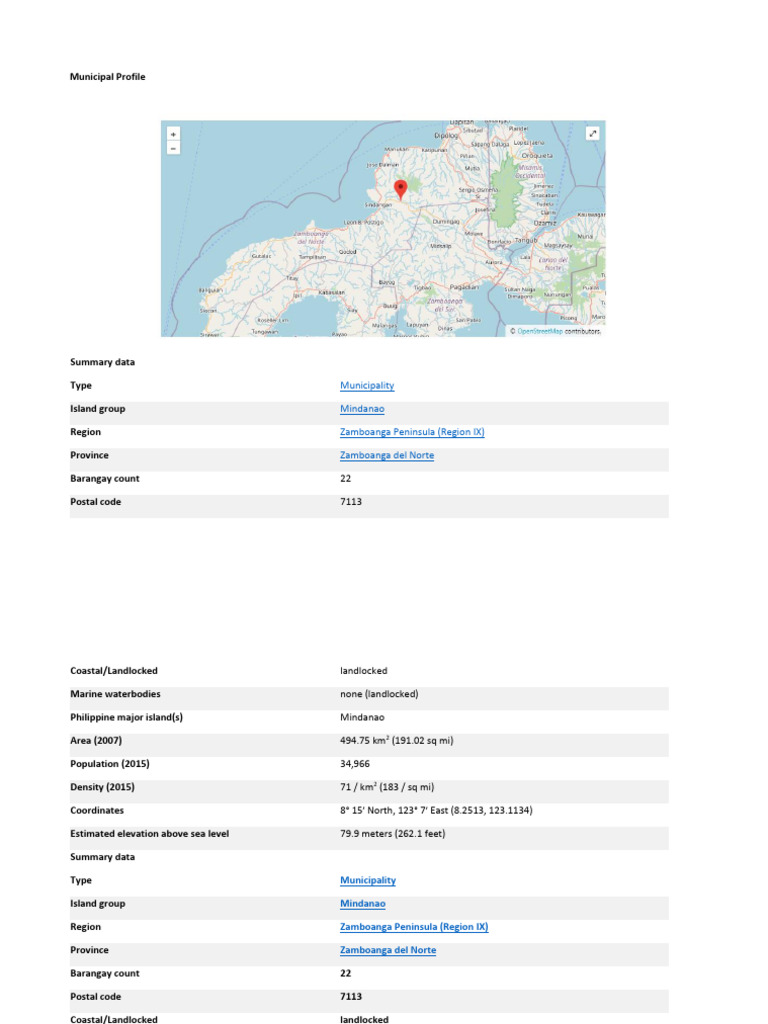Screen dimensions: 768x1024
Task: Open the first Zamboanga del Norte province link
Action: tap(387, 455)
